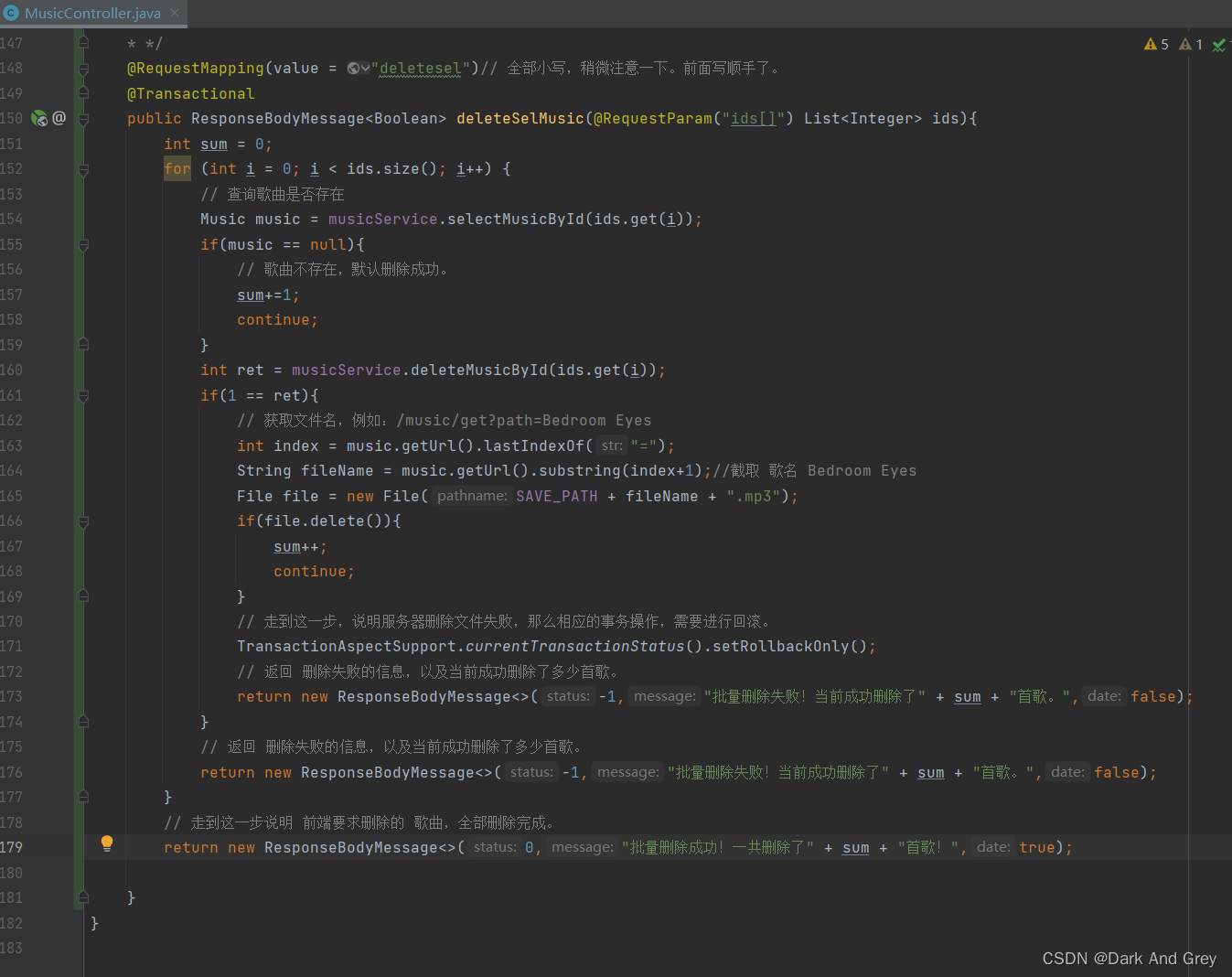Open the MusicController.java editor tab
The height and width of the screenshot is (977, 1232).
tap(92, 13)
